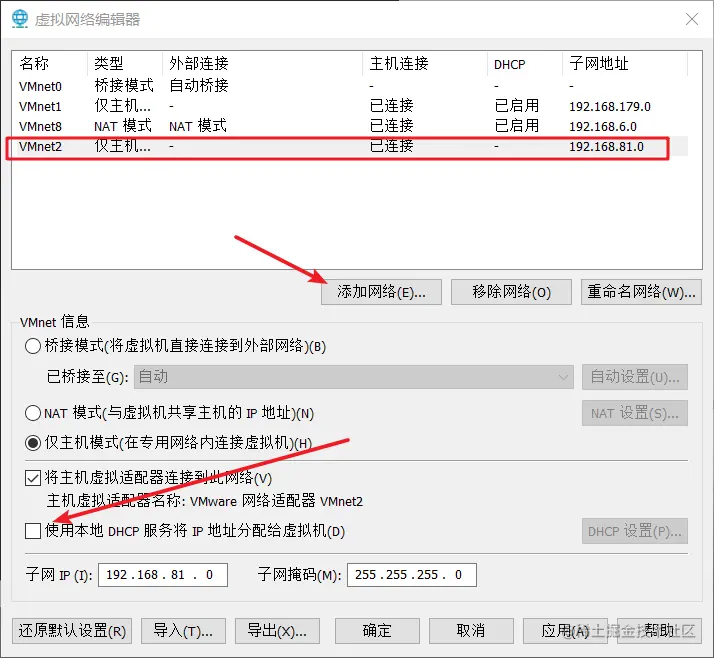Click the 子网地址 column header
Screen dimensions: 714x658
pos(625,63)
